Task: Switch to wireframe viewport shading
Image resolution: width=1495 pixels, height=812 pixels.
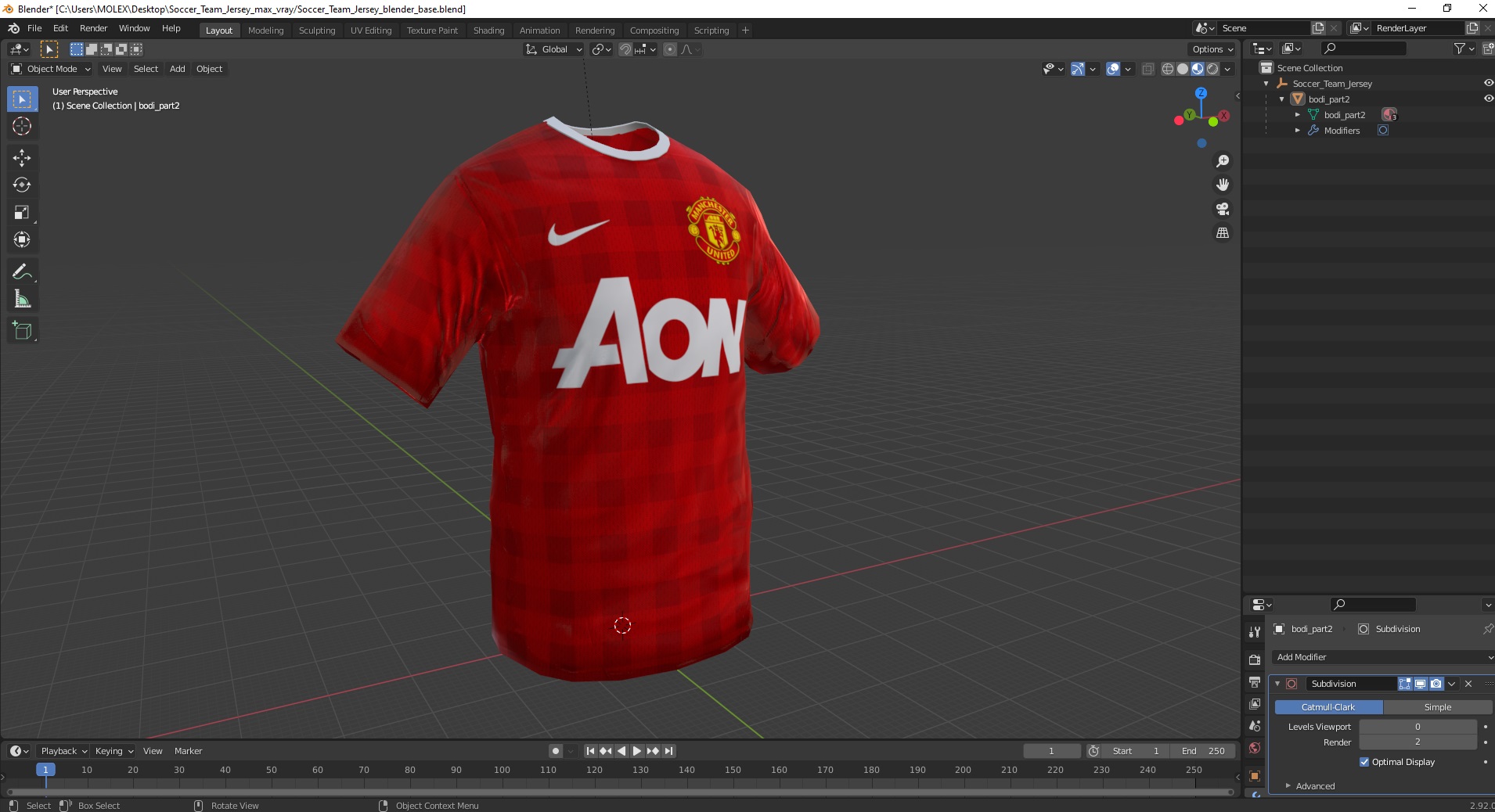Action: (x=1168, y=69)
